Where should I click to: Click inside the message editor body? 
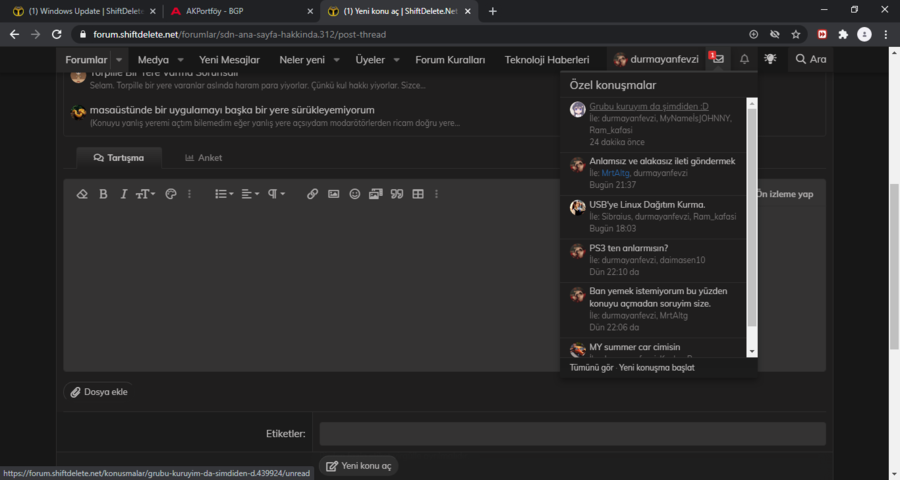coord(311,290)
